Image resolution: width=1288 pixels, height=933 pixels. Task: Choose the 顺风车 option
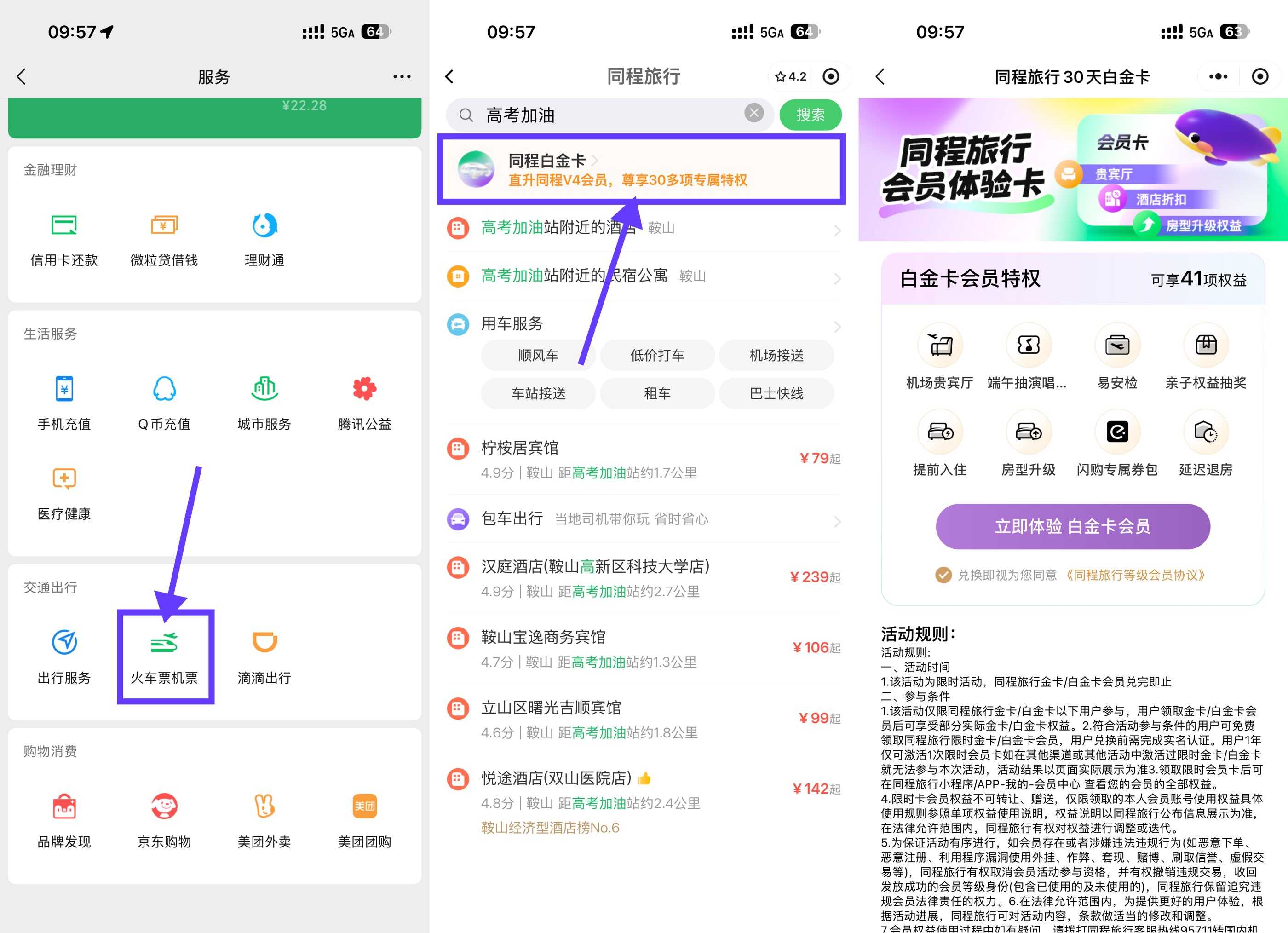[x=538, y=356]
